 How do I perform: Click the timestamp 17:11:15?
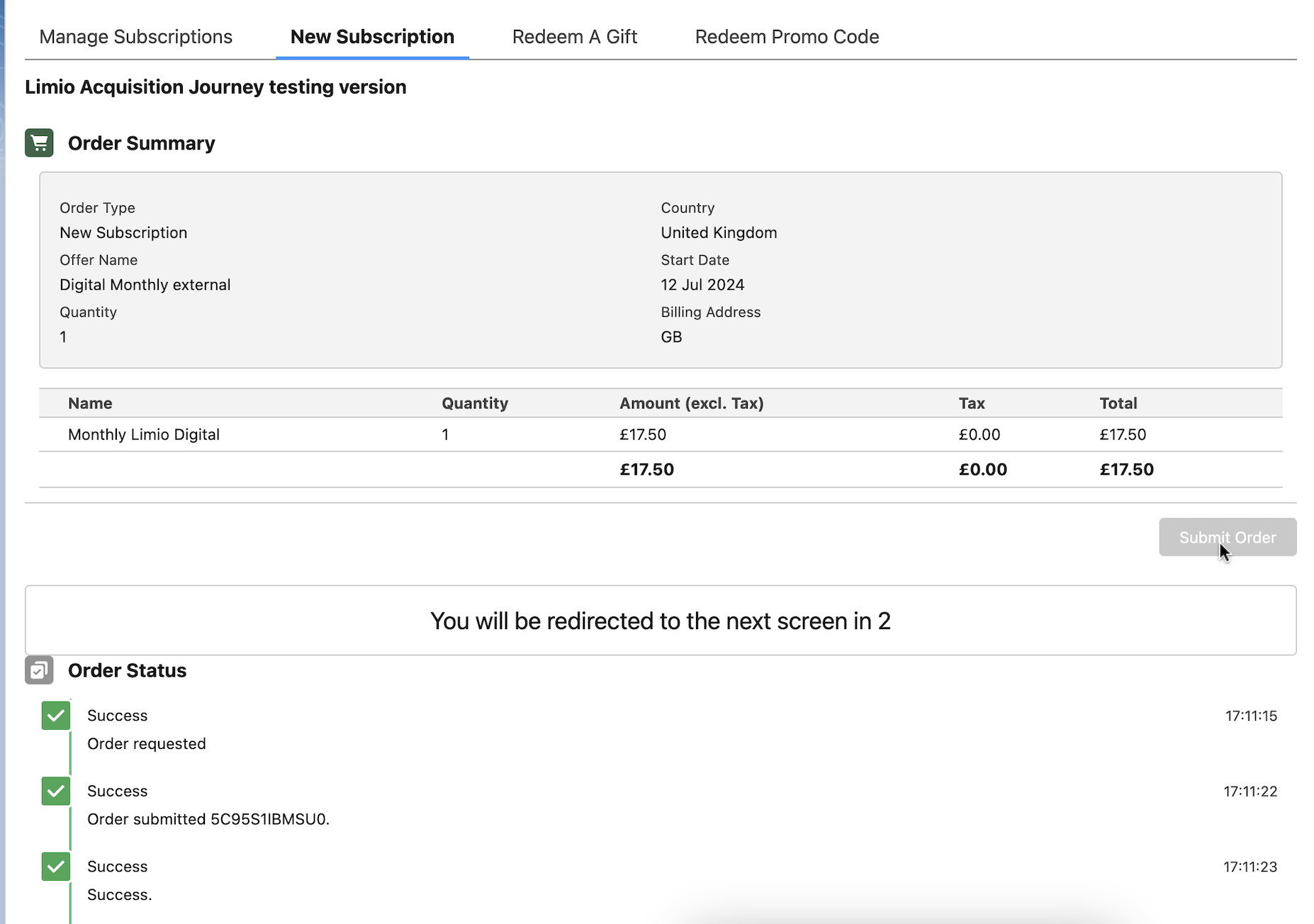pos(1251,716)
